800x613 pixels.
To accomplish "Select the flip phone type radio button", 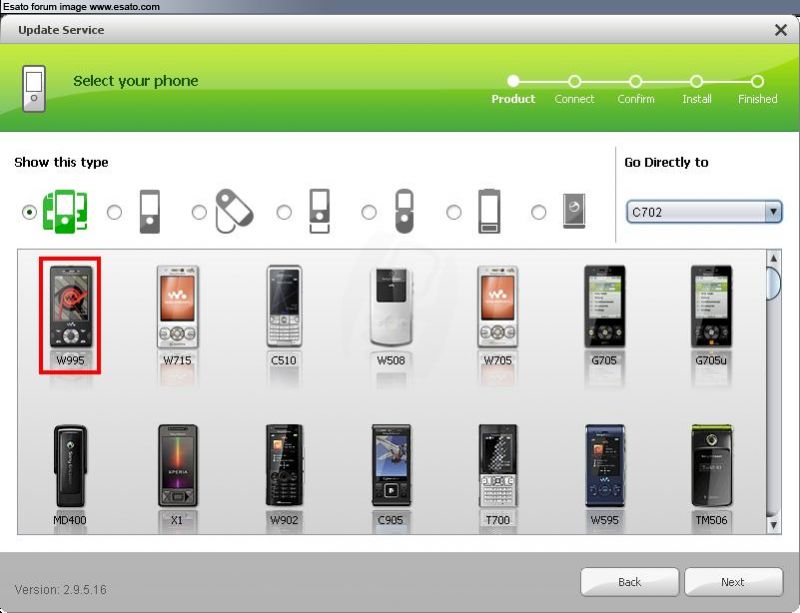I will click(369, 212).
